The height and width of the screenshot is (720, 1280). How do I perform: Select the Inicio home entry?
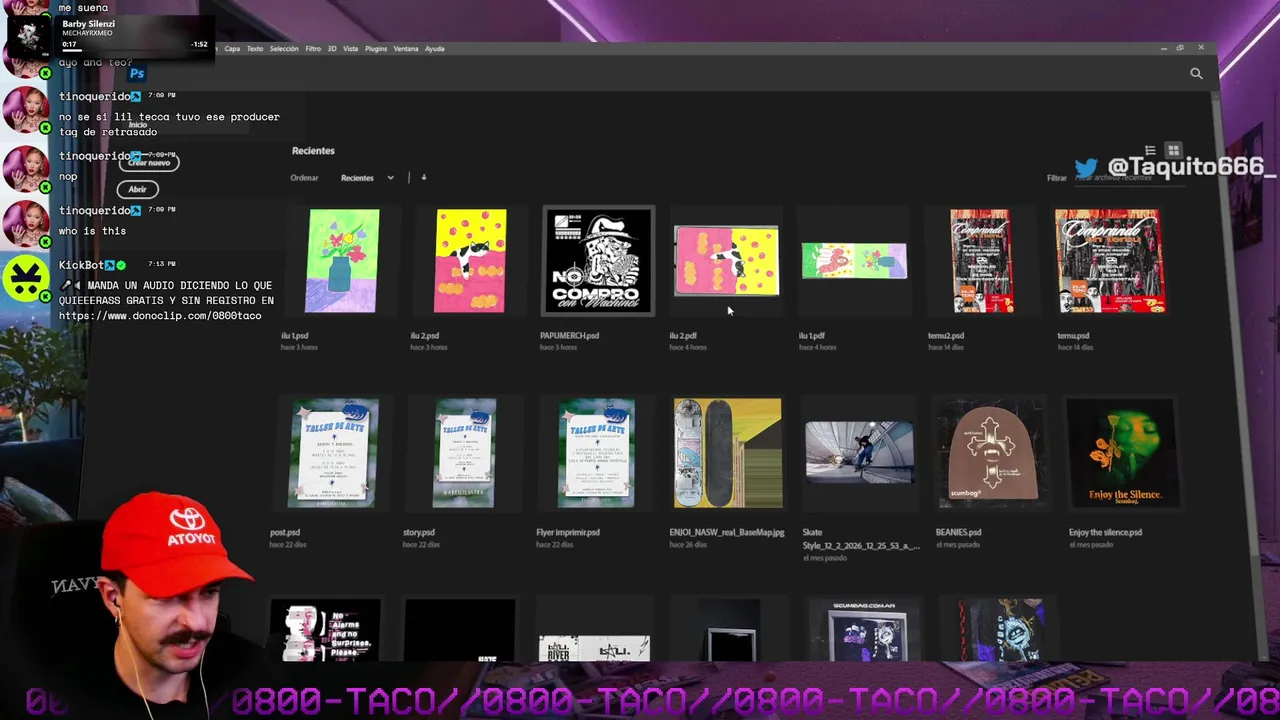click(x=138, y=125)
